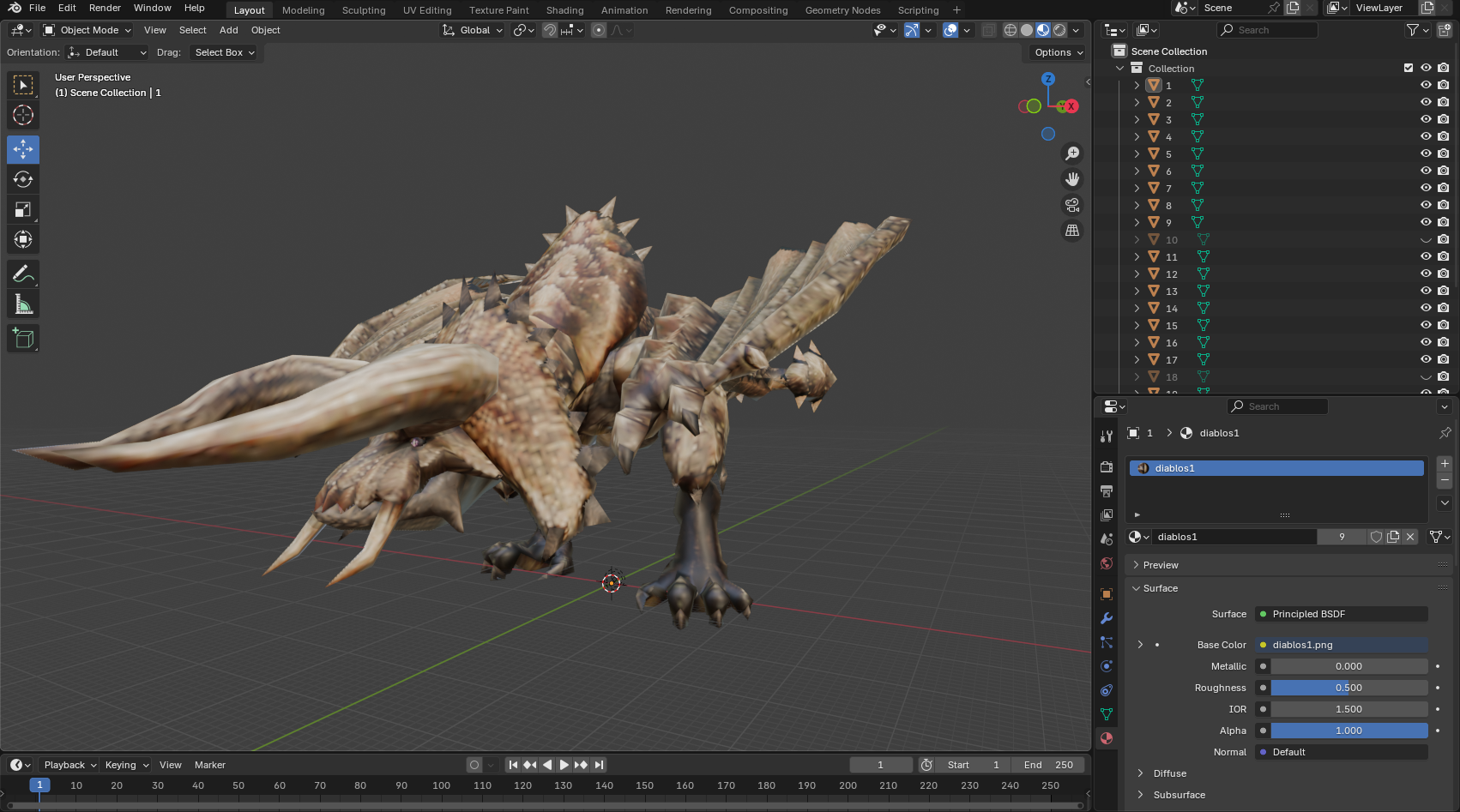Toggle camera view in viewport
The height and width of the screenshot is (812, 1460).
pos(1072,205)
